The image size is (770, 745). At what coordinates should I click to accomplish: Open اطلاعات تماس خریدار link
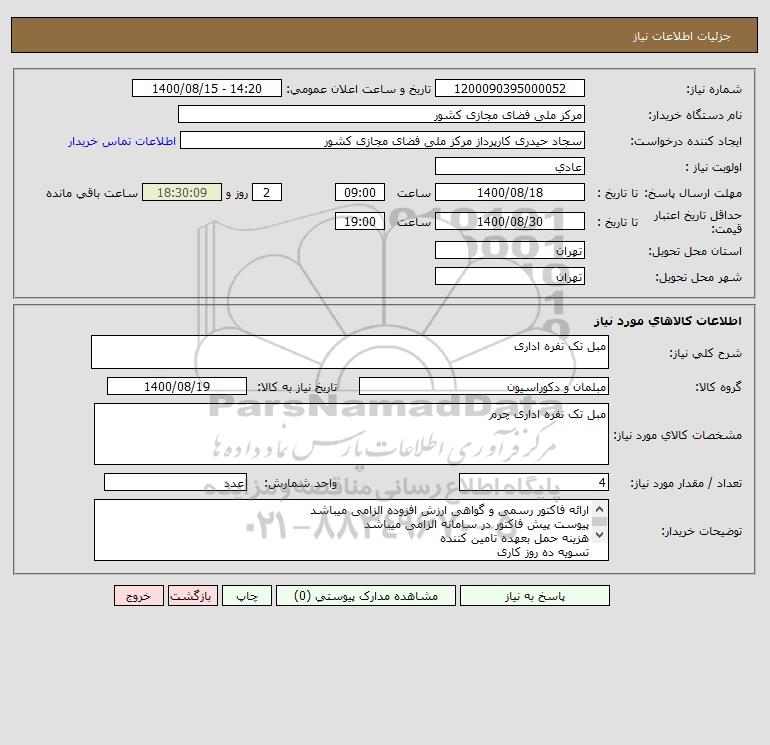tap(122, 141)
